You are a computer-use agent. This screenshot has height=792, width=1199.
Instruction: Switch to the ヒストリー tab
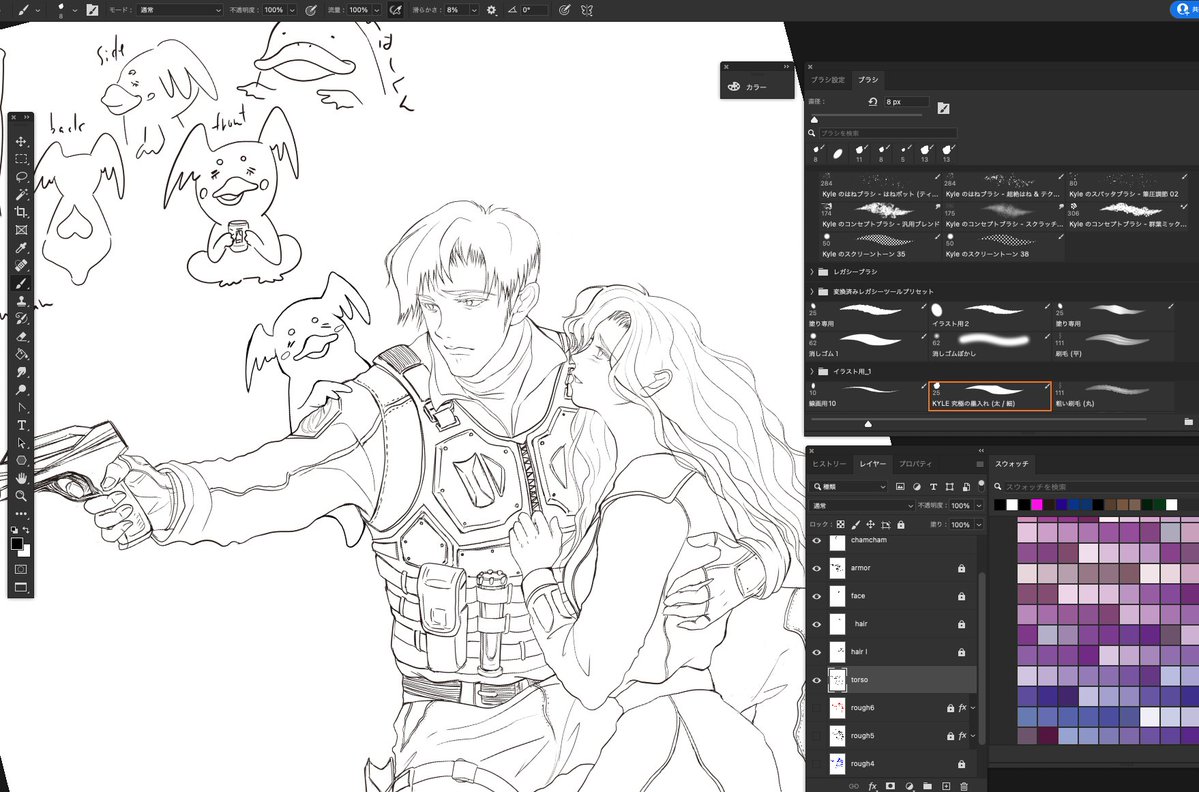click(x=829, y=464)
